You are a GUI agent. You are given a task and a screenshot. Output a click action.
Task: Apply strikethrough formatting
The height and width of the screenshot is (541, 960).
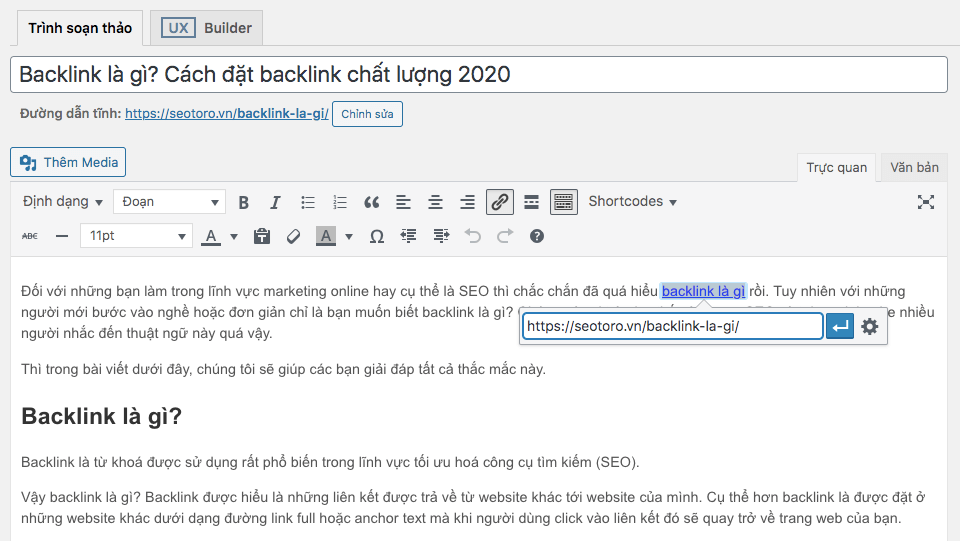point(30,236)
